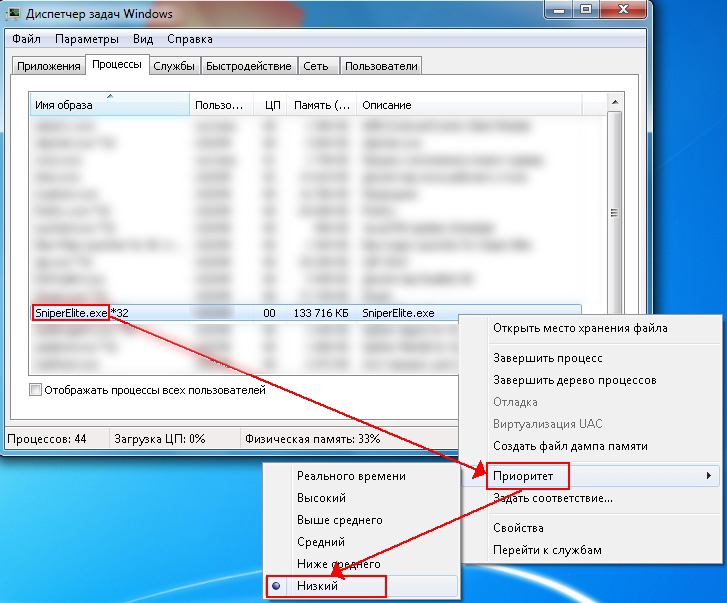Open the Параметры menu
This screenshot has height=603, width=727.
coord(87,40)
